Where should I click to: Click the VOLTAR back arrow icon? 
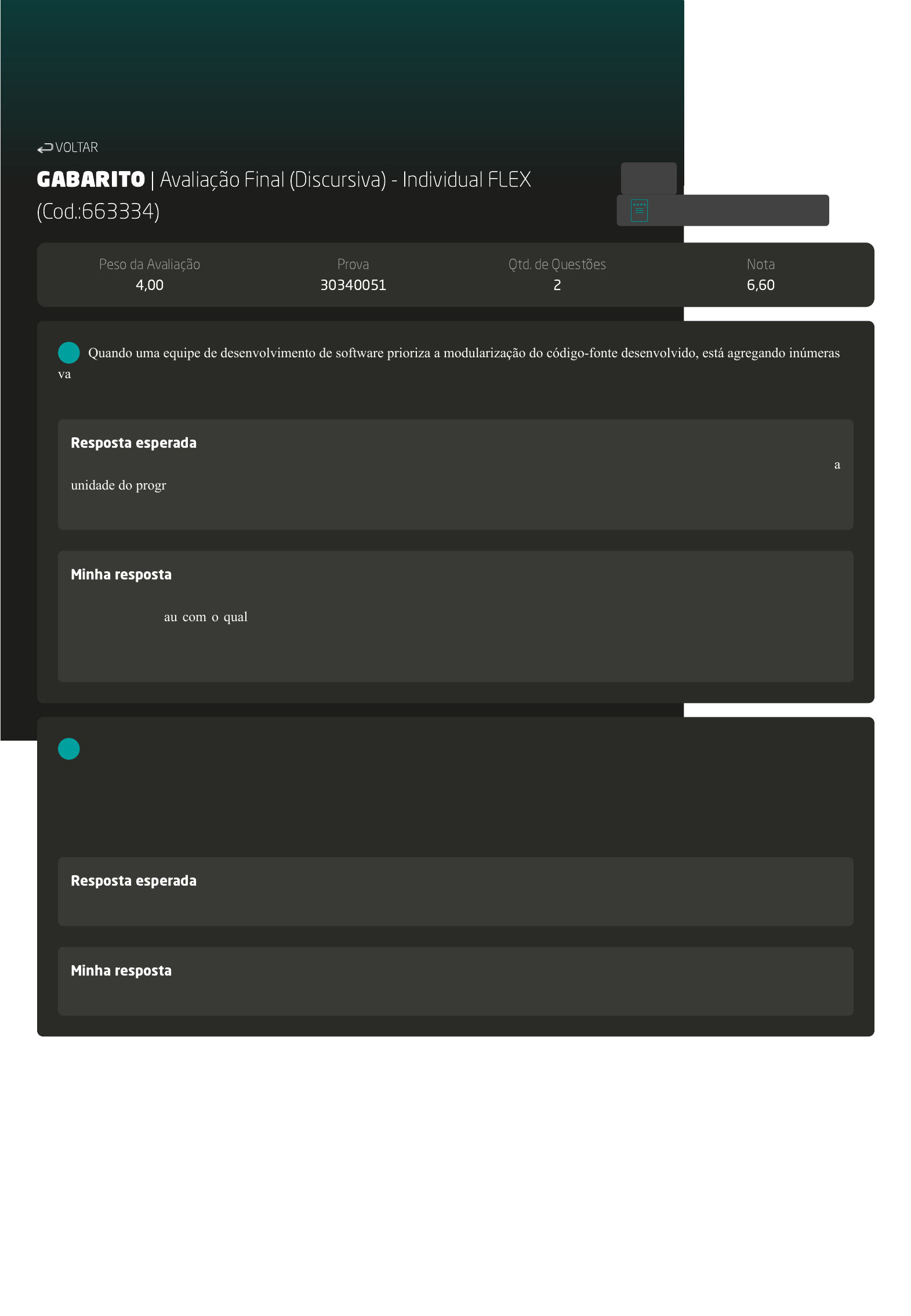pos(45,148)
